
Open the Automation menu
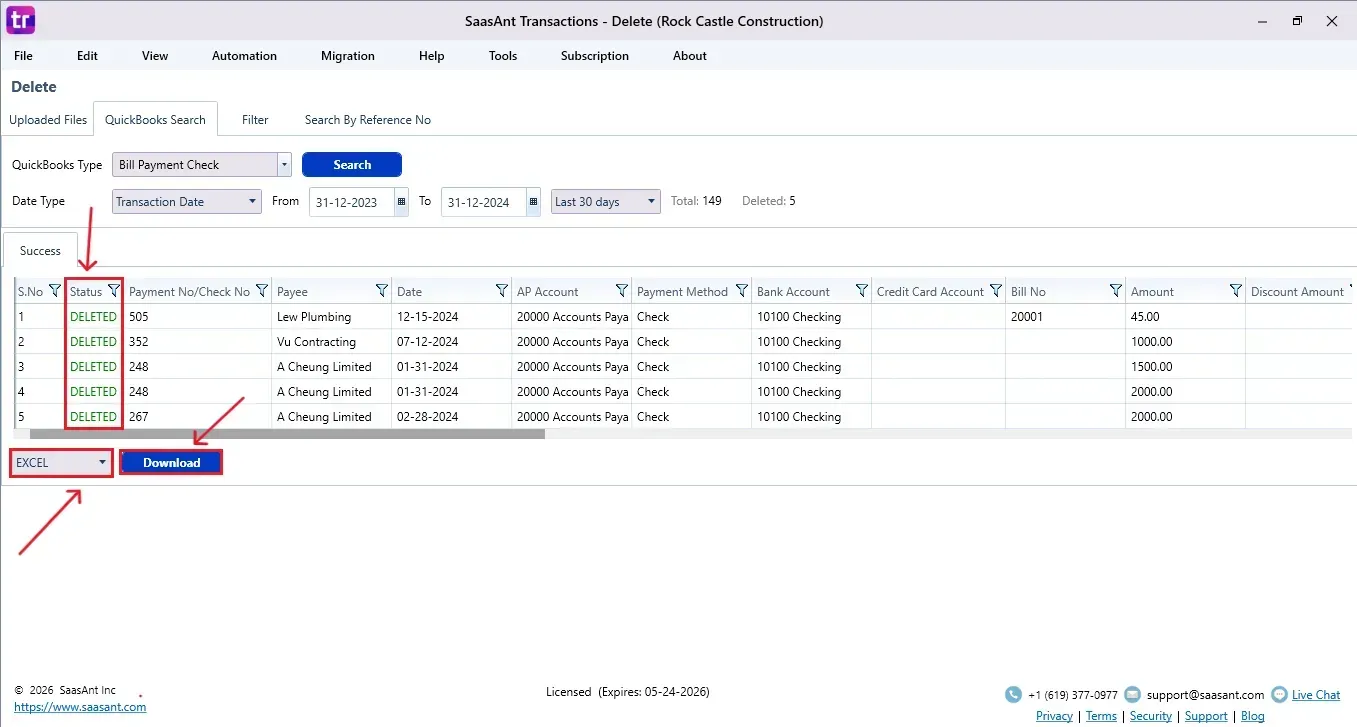coord(244,56)
